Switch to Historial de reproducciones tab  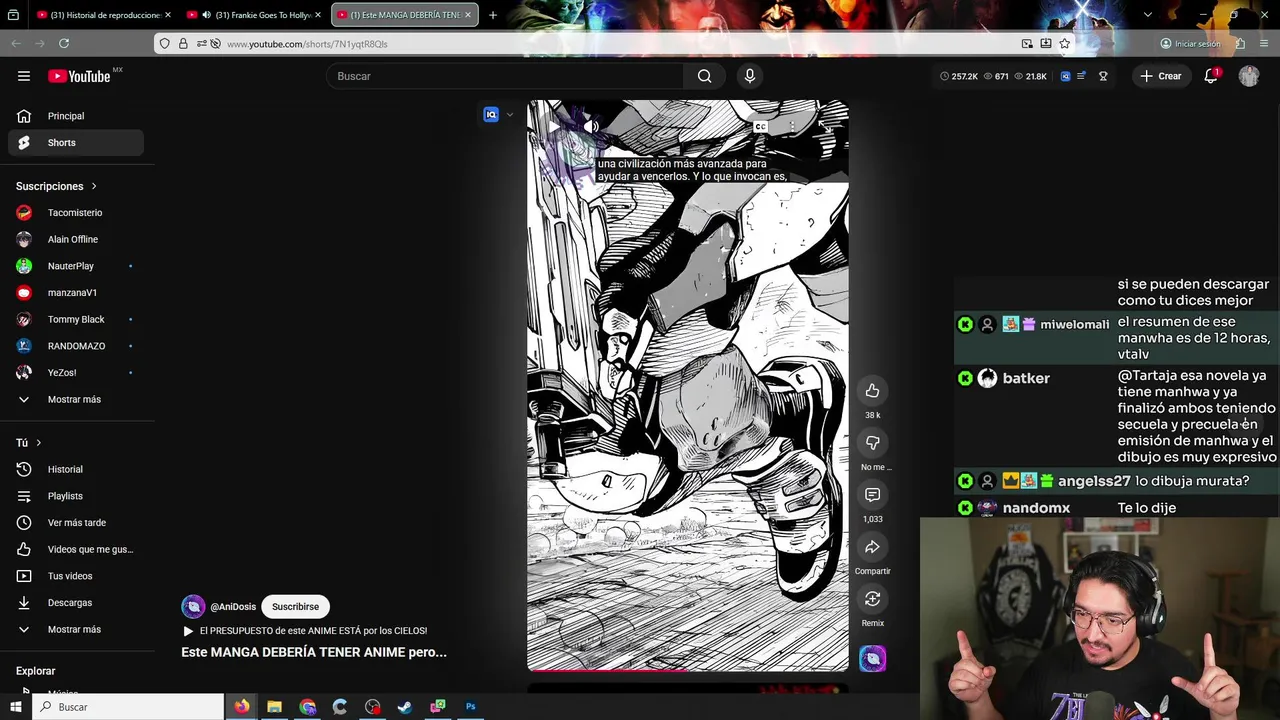coord(103,15)
